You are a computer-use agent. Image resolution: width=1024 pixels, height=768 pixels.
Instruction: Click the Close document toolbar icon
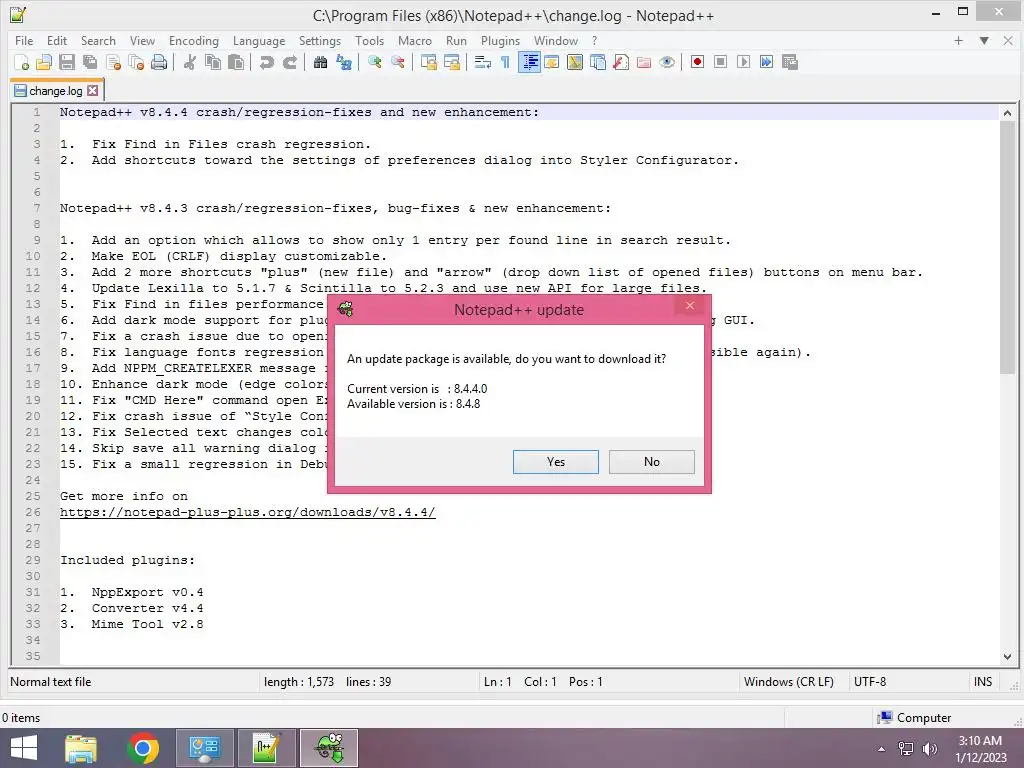coord(113,62)
